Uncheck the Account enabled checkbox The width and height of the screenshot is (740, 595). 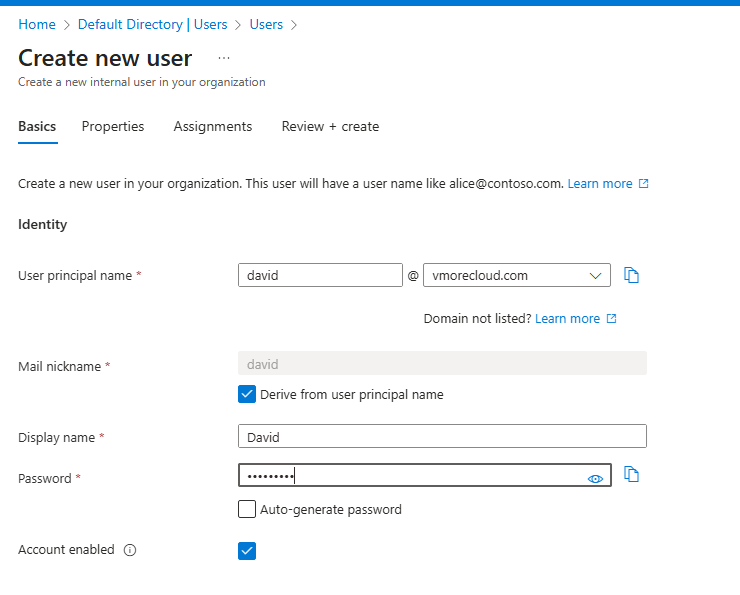247,550
